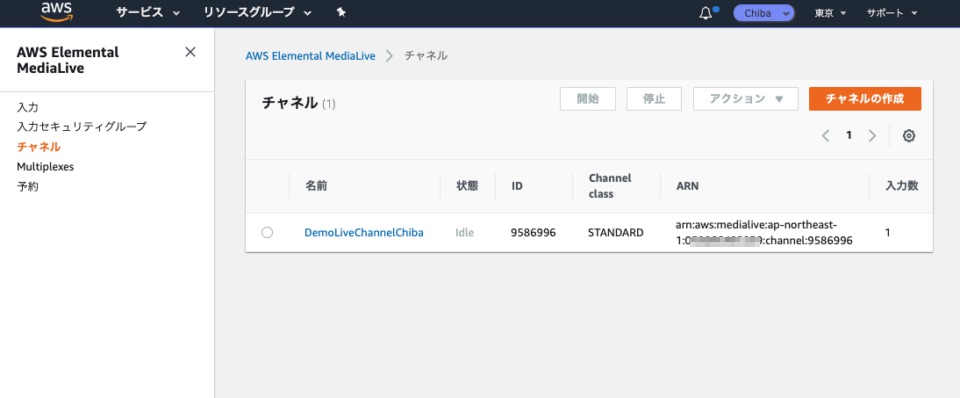Click the 状態 column header

tap(467, 186)
